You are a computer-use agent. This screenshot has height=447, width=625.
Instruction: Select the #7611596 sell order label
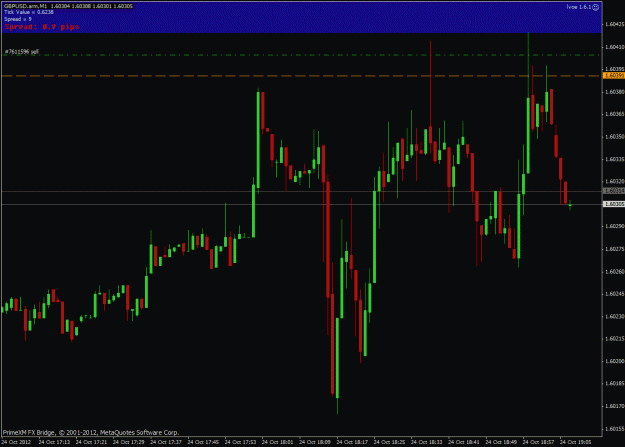(x=22, y=51)
